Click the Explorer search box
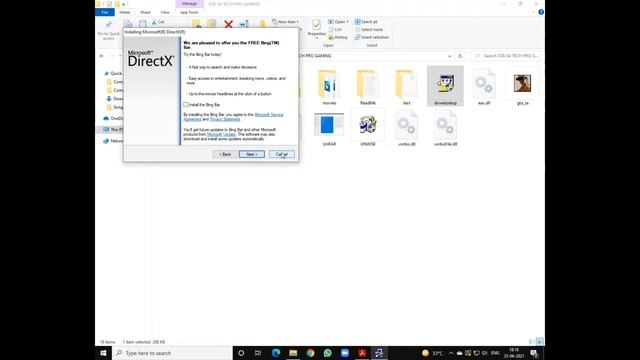640x360 pixels. (506, 56)
